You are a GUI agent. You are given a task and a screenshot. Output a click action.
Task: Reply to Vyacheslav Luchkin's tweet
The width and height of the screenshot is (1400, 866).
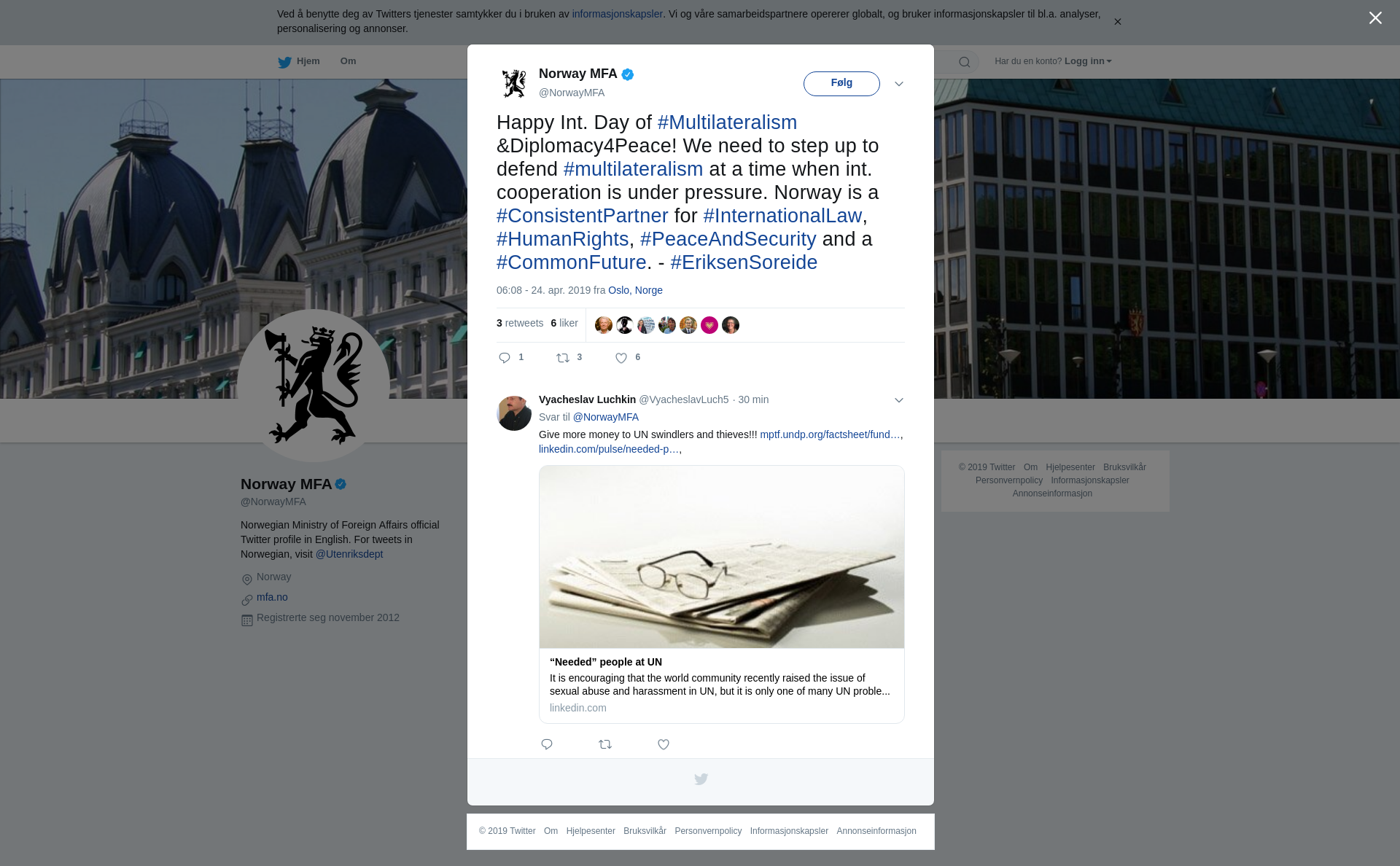[547, 744]
